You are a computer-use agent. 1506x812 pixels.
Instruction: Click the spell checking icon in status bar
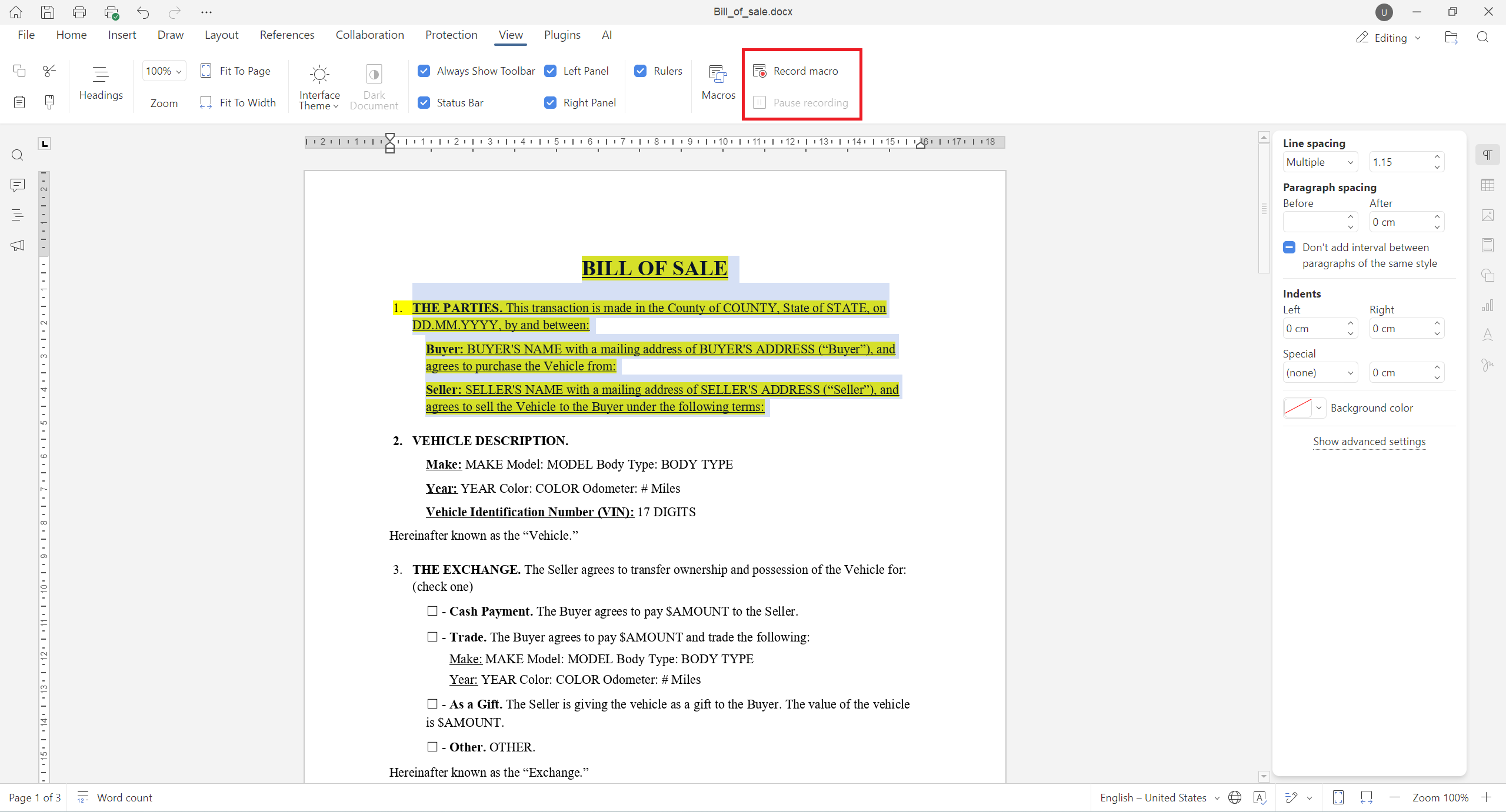point(1260,797)
